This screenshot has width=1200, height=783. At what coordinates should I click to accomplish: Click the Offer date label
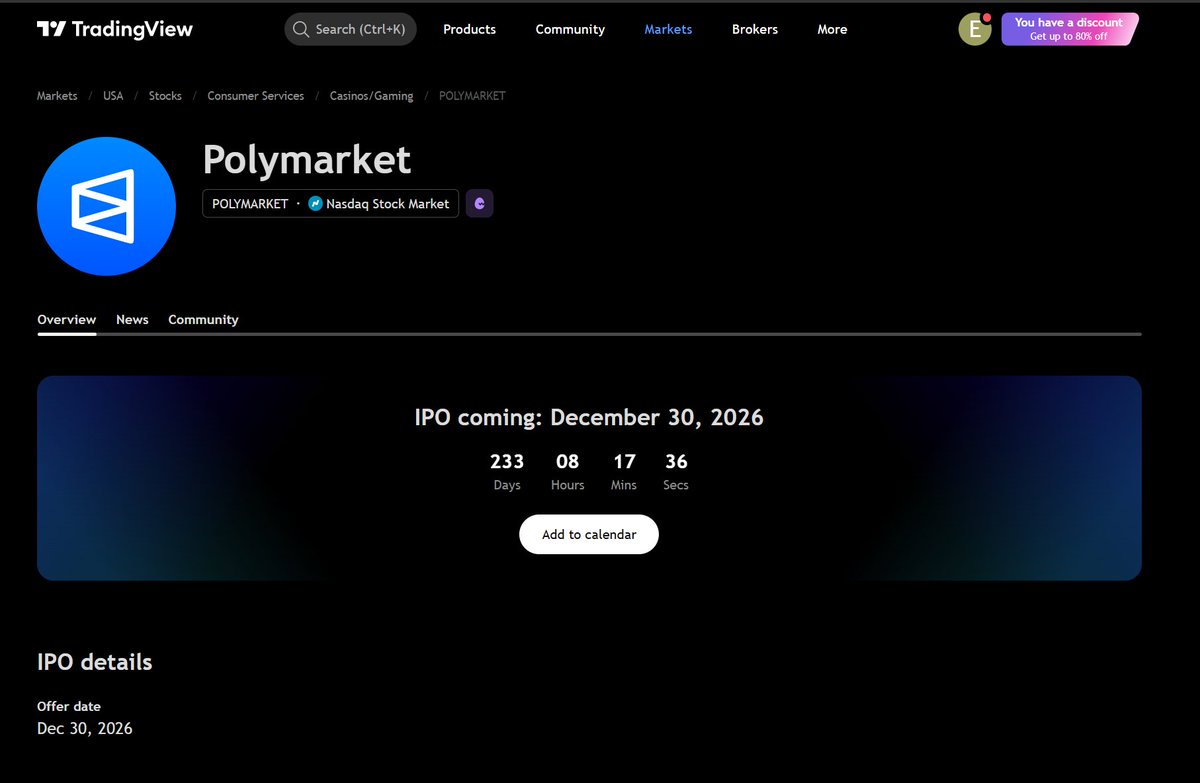click(x=69, y=706)
